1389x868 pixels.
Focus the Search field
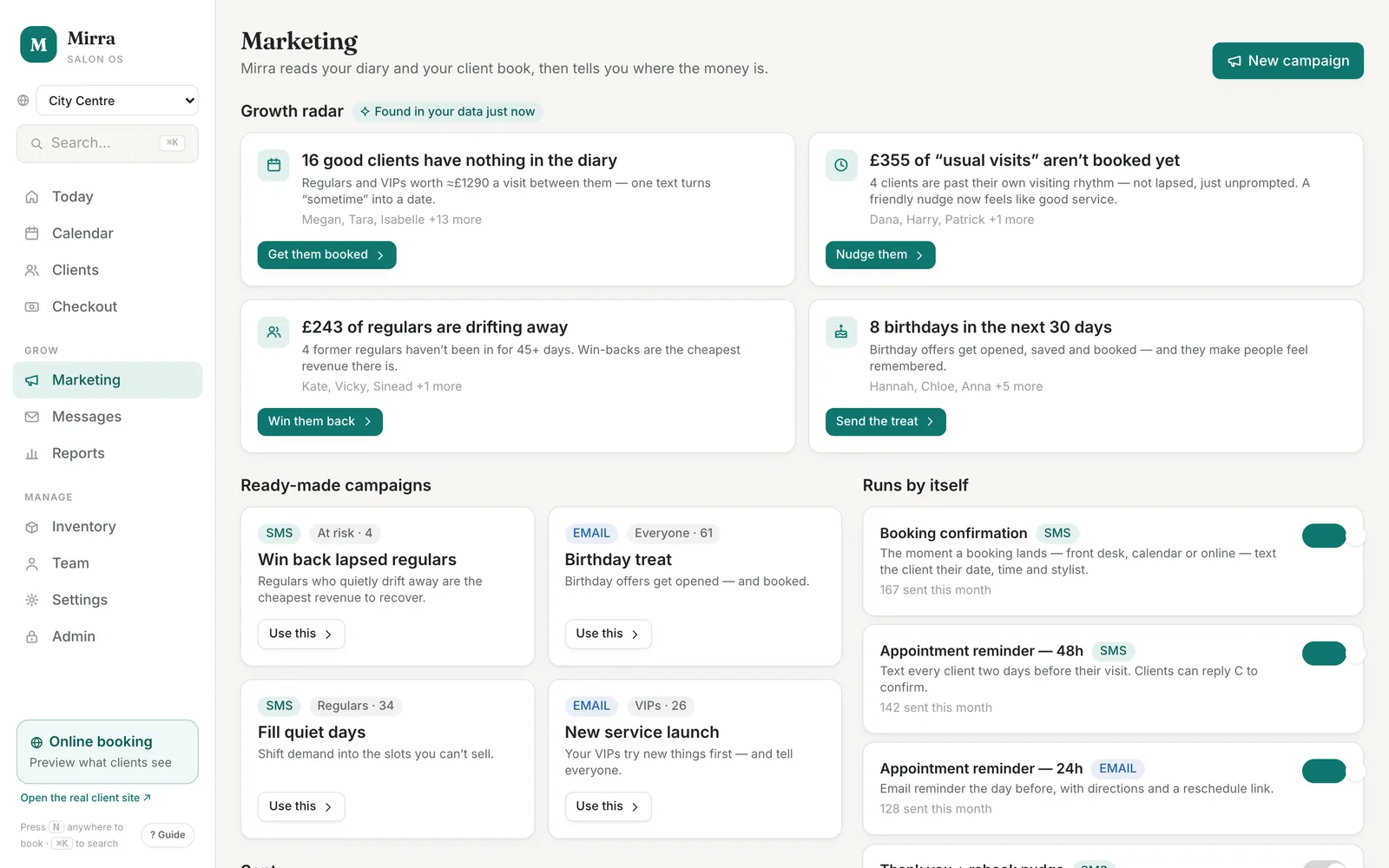(x=108, y=143)
